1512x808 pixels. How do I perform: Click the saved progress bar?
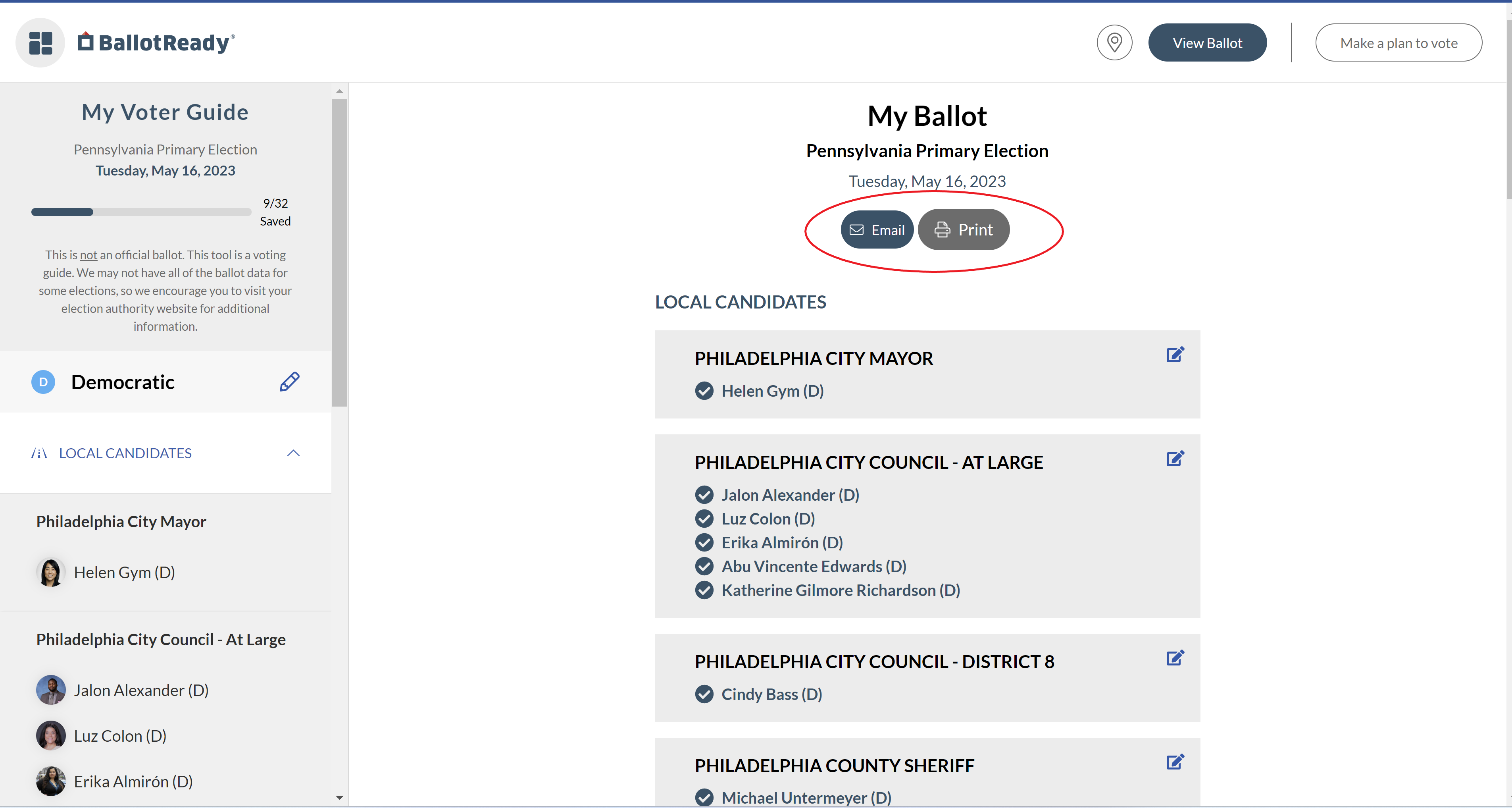tap(141, 212)
